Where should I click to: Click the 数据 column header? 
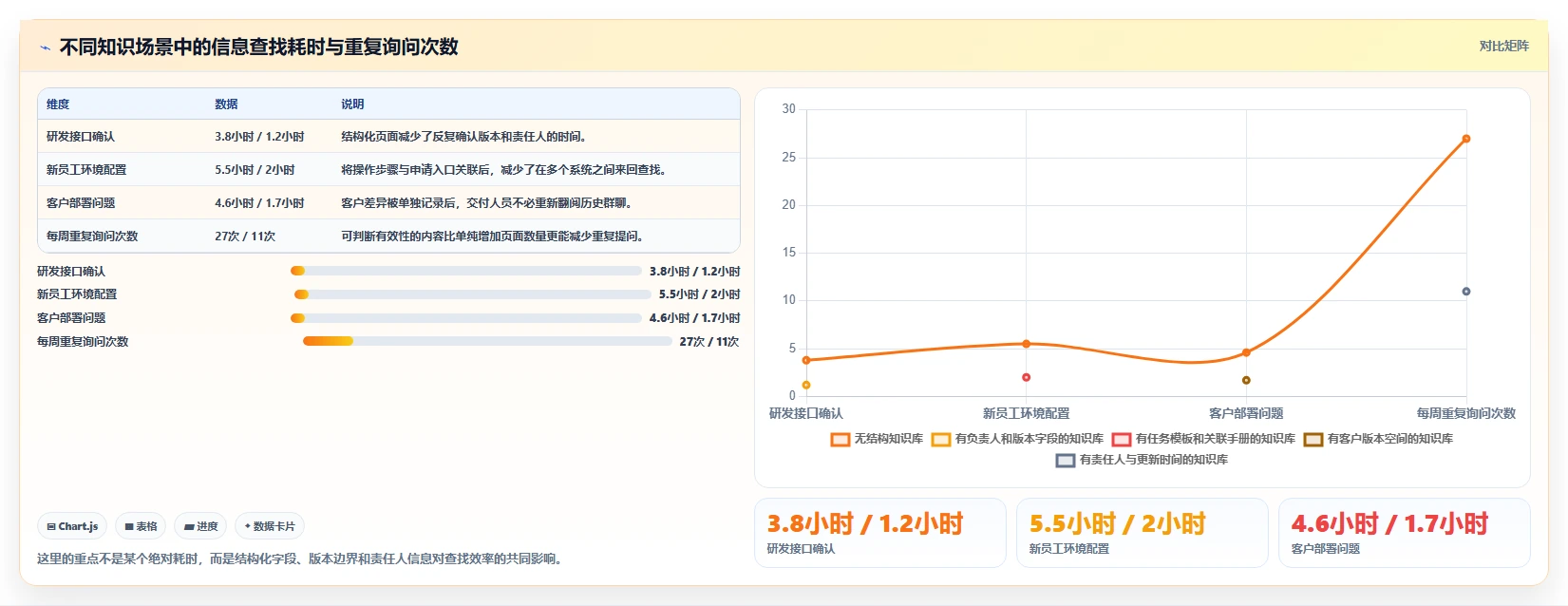click(226, 104)
